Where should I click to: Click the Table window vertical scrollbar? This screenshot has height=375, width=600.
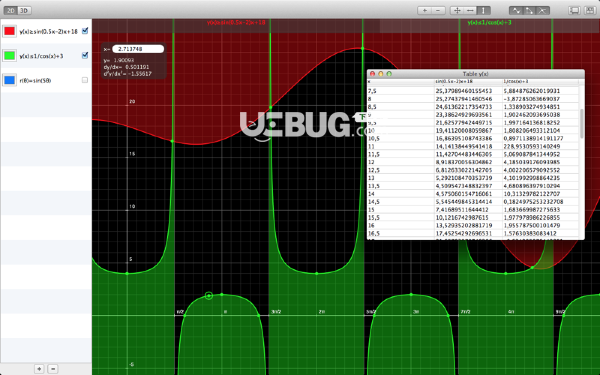click(582, 123)
